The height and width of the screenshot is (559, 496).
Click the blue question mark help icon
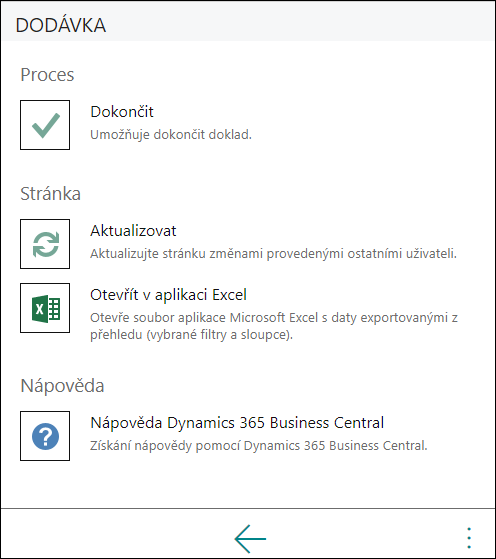click(45, 436)
